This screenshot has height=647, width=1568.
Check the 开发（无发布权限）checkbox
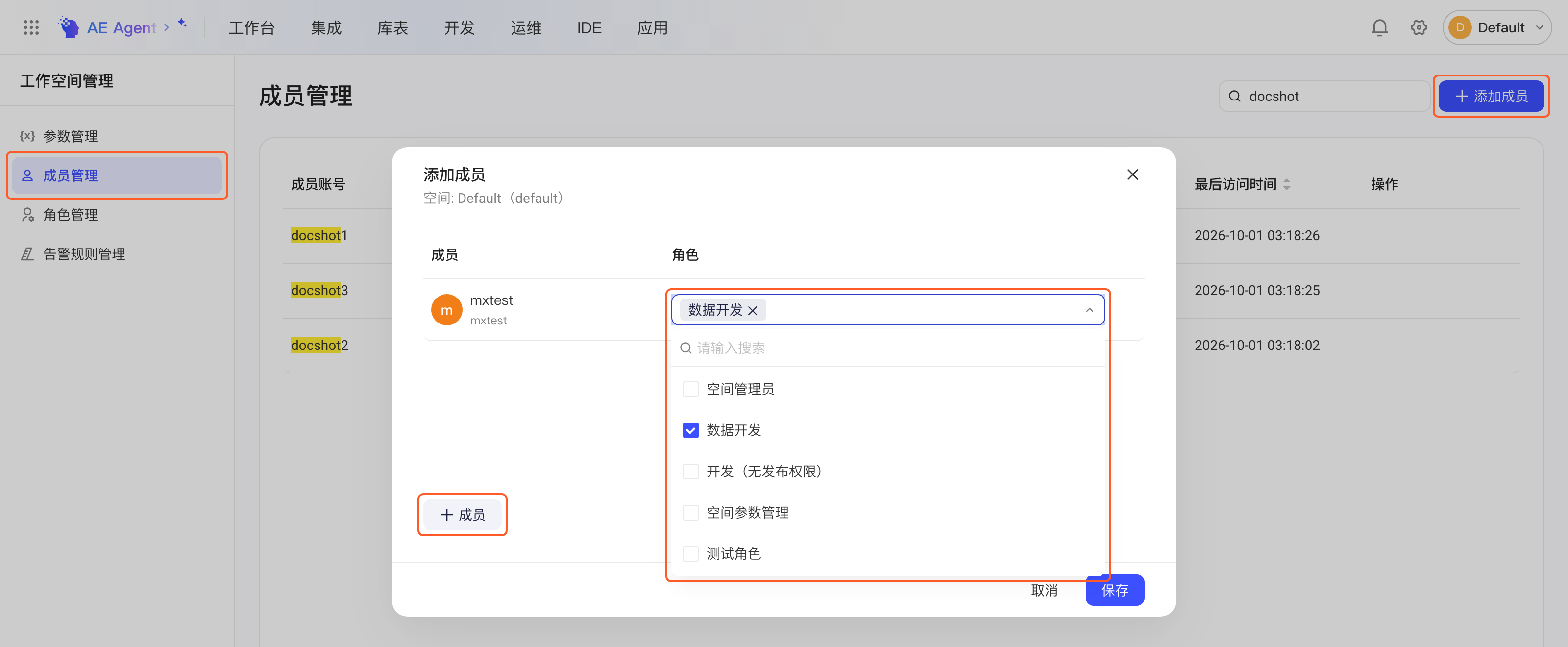tap(690, 471)
